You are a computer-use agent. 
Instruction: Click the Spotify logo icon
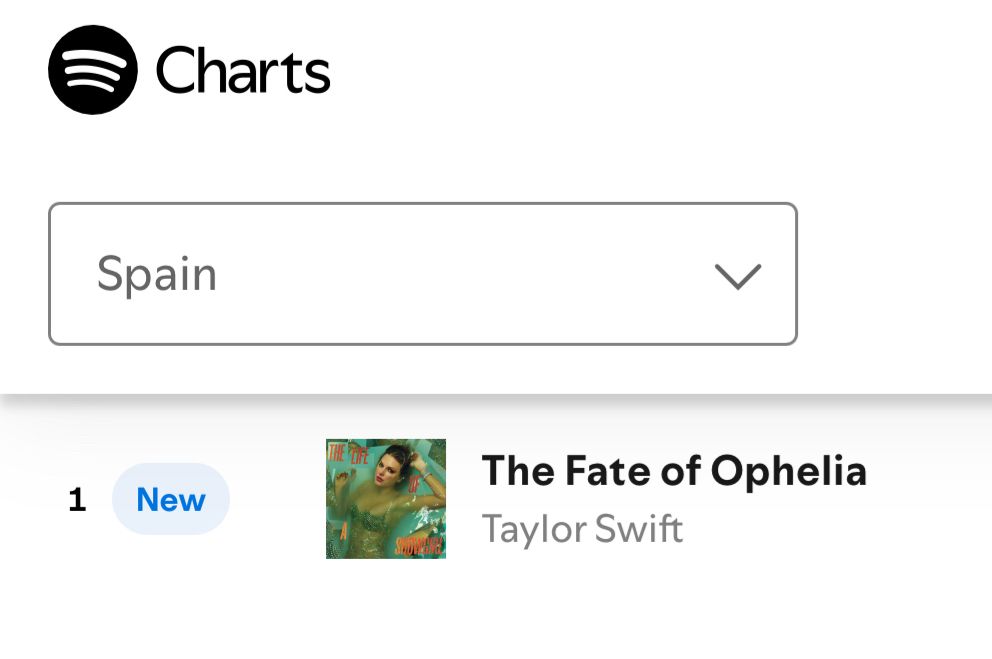[x=93, y=70]
